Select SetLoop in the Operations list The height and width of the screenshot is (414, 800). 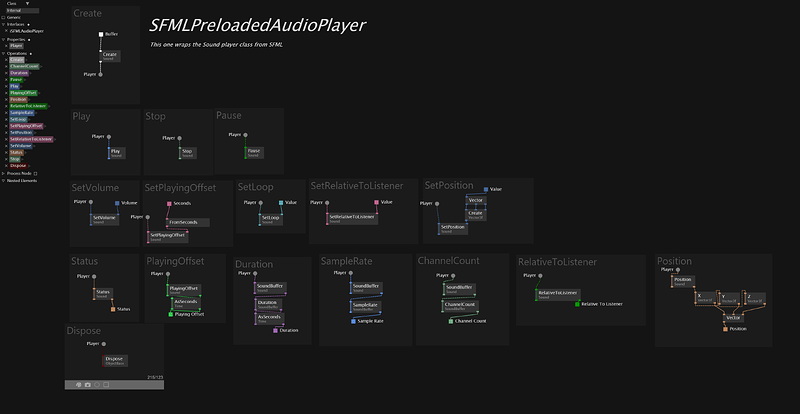coord(18,119)
